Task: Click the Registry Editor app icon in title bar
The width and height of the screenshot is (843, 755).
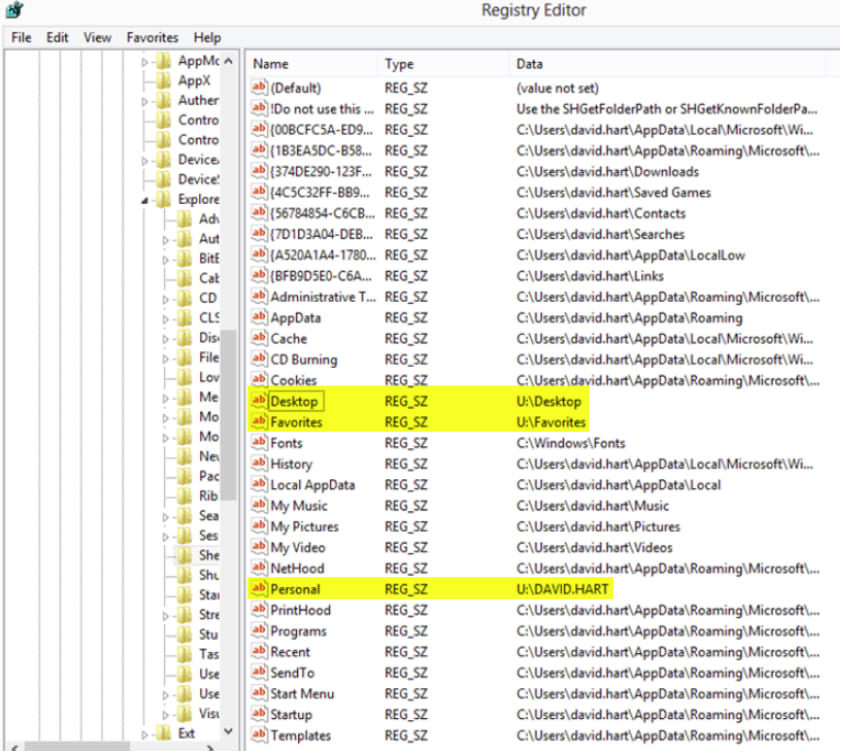Action: (x=15, y=10)
